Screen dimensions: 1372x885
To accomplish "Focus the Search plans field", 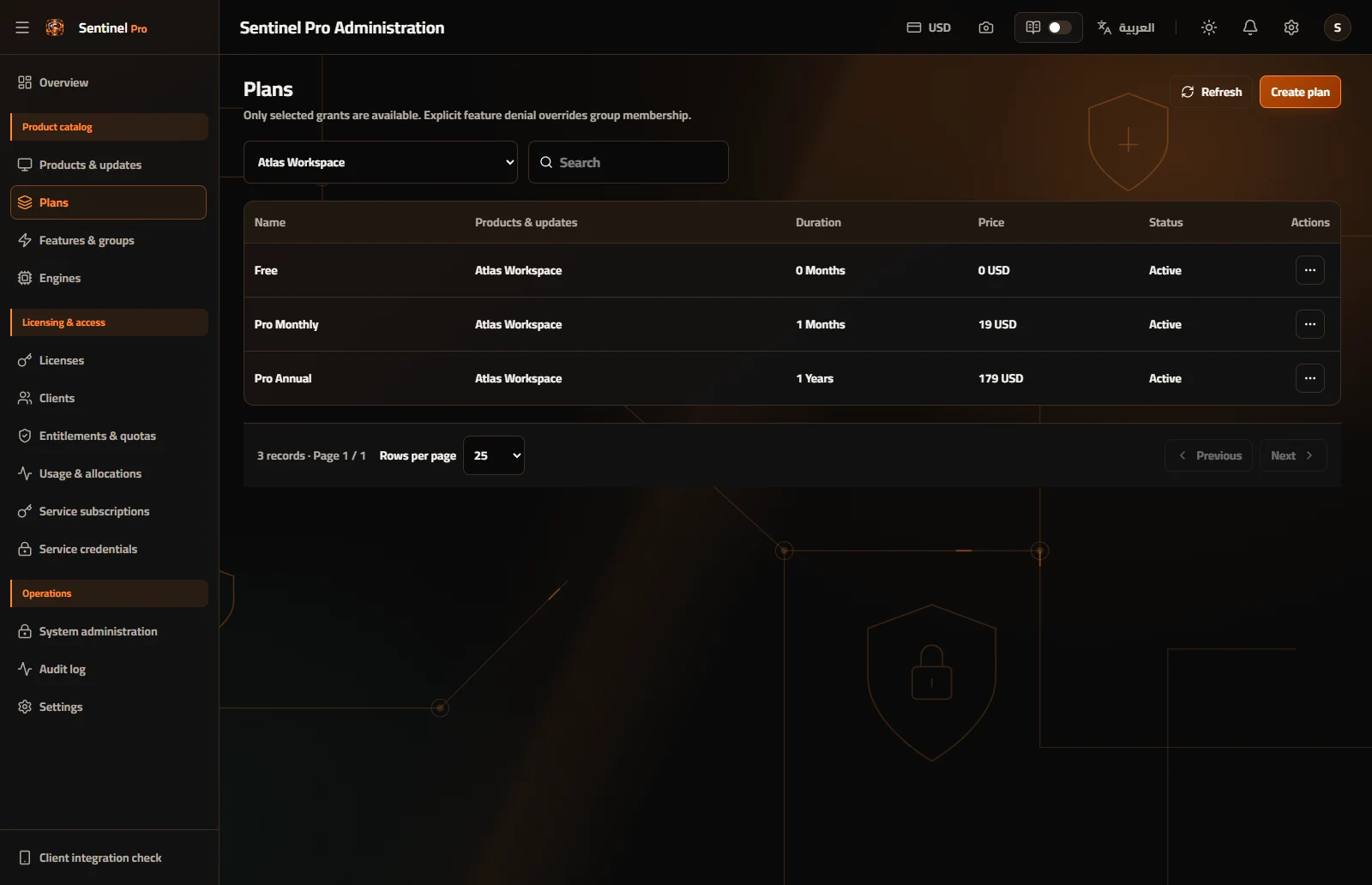I will tap(629, 162).
